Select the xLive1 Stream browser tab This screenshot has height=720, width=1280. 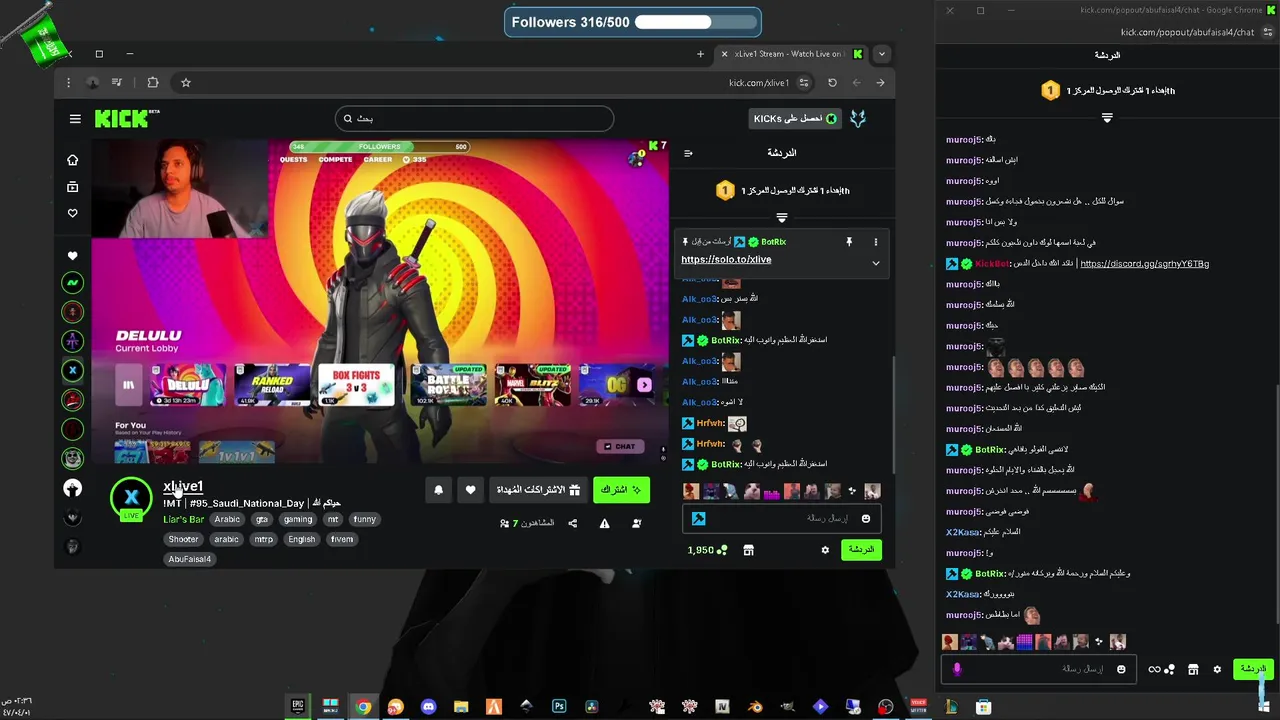click(788, 54)
